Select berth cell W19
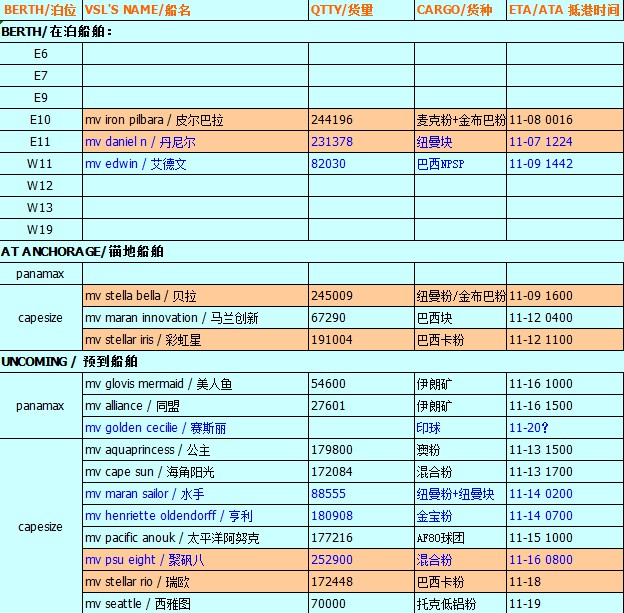The height and width of the screenshot is (613, 624). tap(41, 229)
